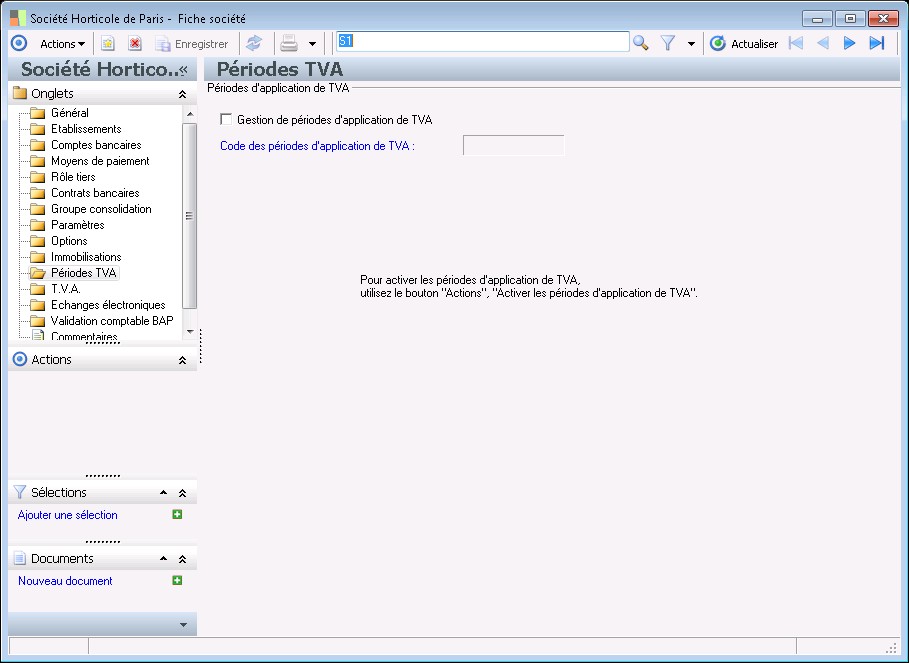
Task: Click the Commentaires document icon
Action: coord(38,336)
